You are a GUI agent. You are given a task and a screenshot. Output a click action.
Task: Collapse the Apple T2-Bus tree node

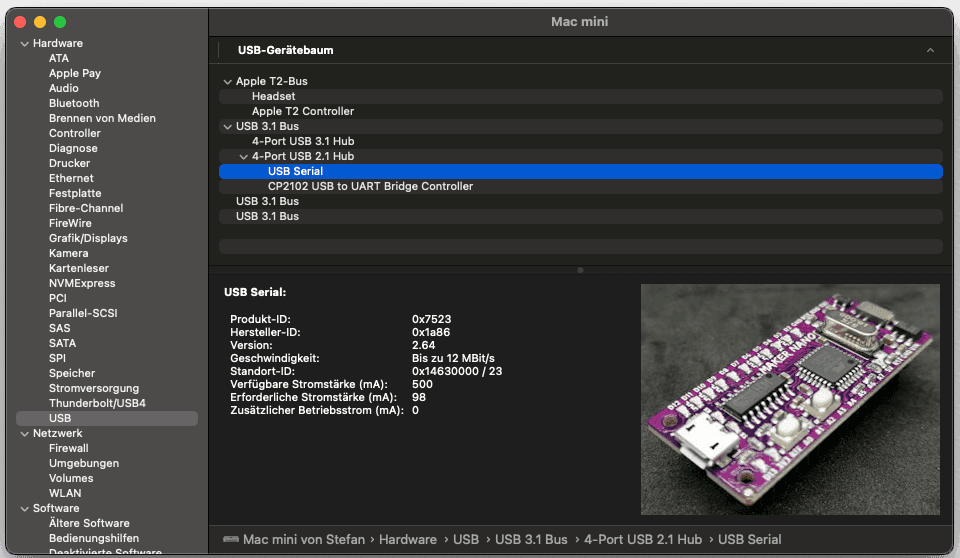[x=228, y=81]
